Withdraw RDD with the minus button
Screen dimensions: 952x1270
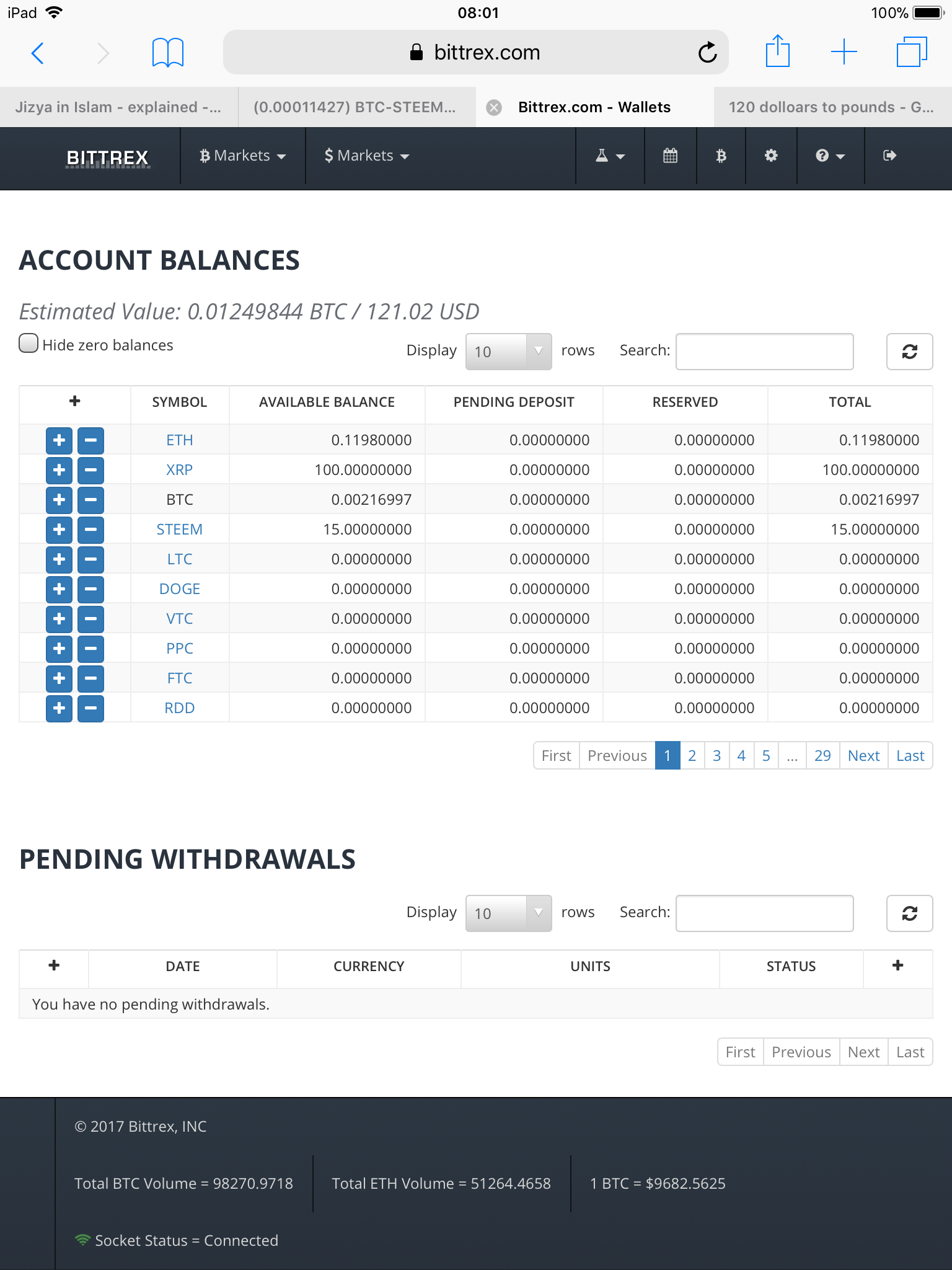[x=90, y=708]
